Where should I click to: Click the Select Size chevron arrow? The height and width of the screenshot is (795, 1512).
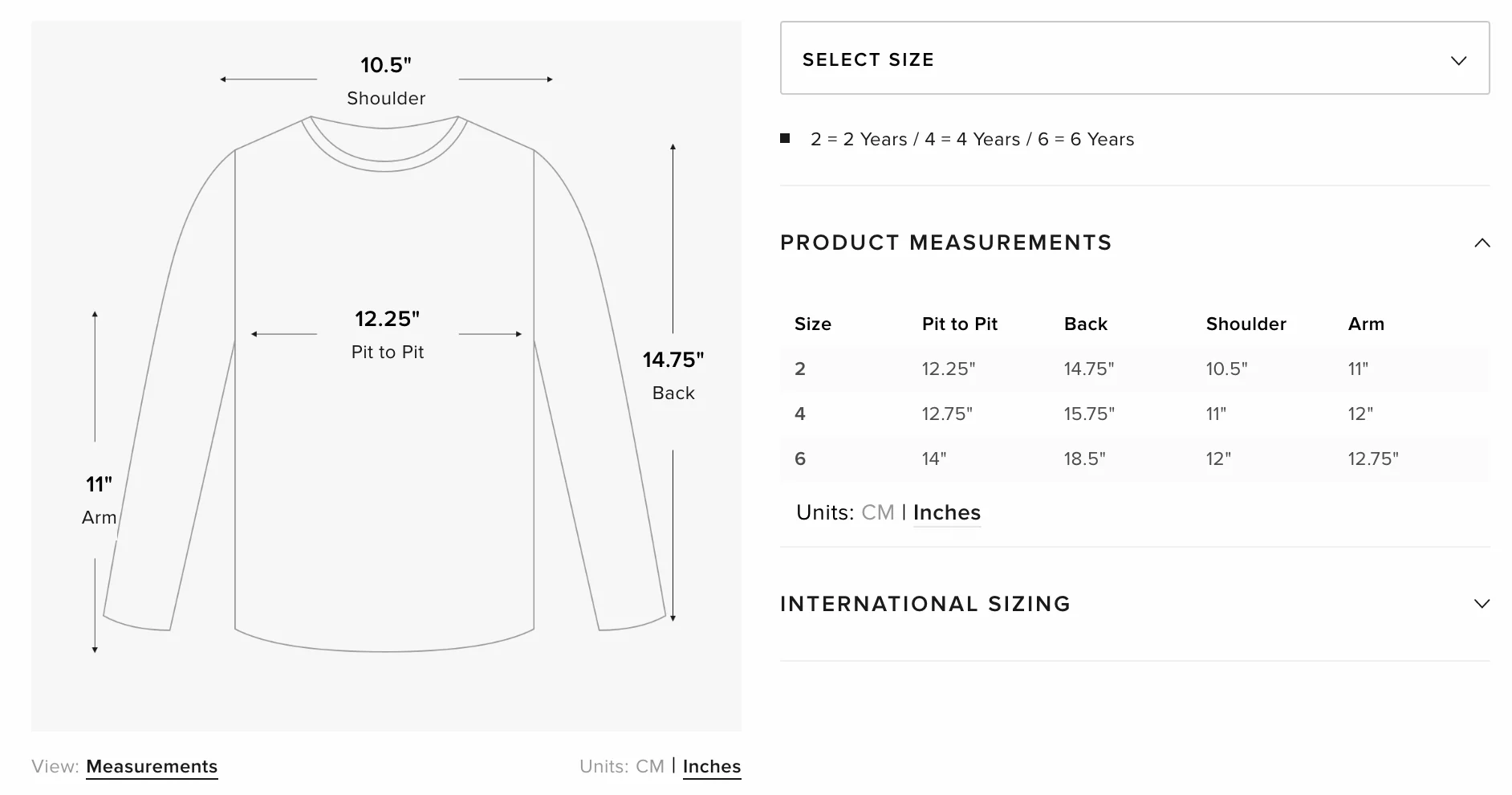(x=1459, y=60)
